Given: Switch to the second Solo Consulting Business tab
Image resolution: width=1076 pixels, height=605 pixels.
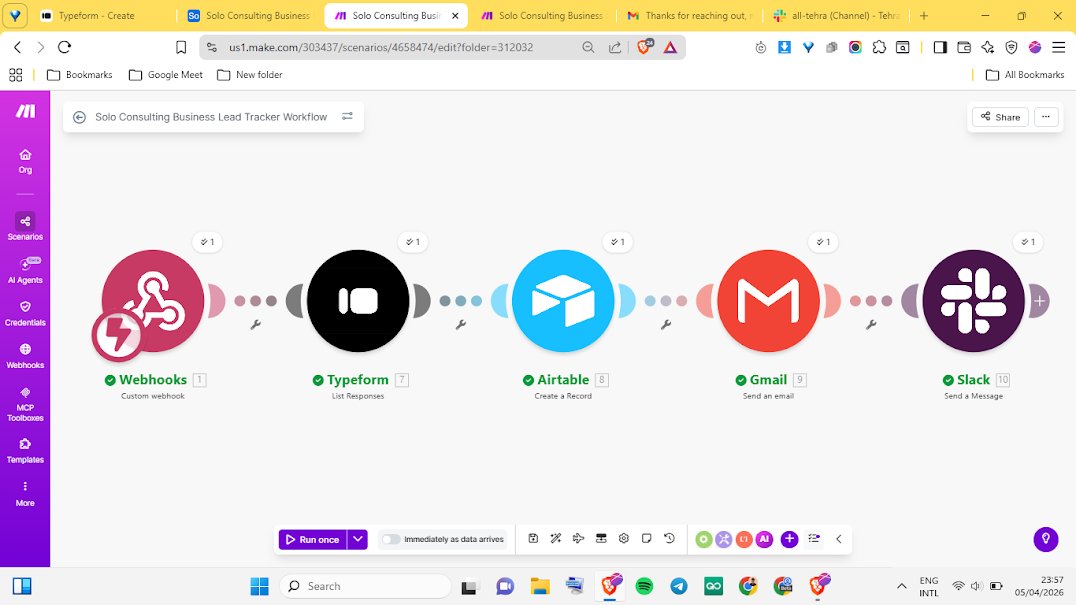Looking at the screenshot, I should point(543,15).
